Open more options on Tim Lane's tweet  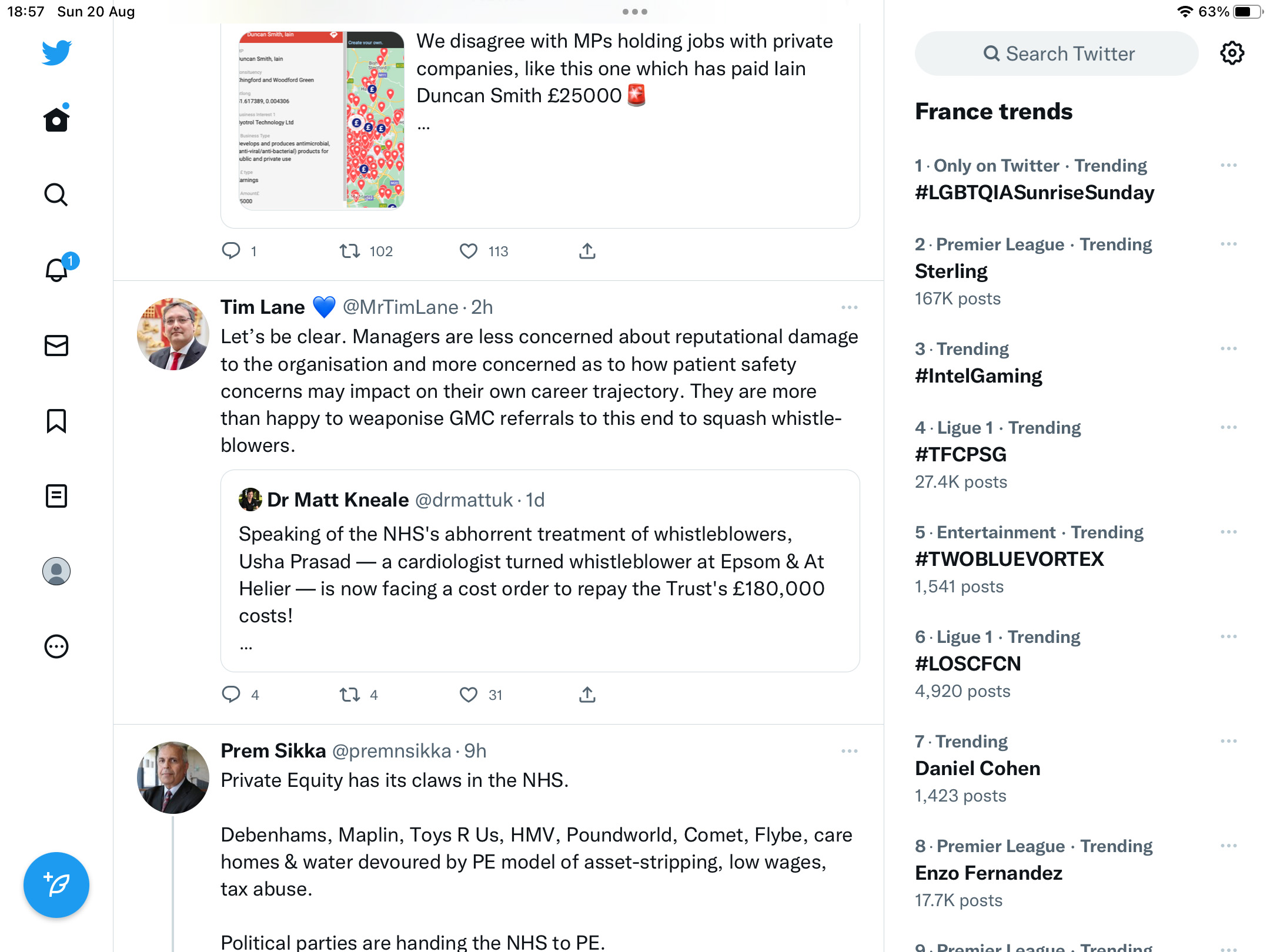tap(849, 307)
